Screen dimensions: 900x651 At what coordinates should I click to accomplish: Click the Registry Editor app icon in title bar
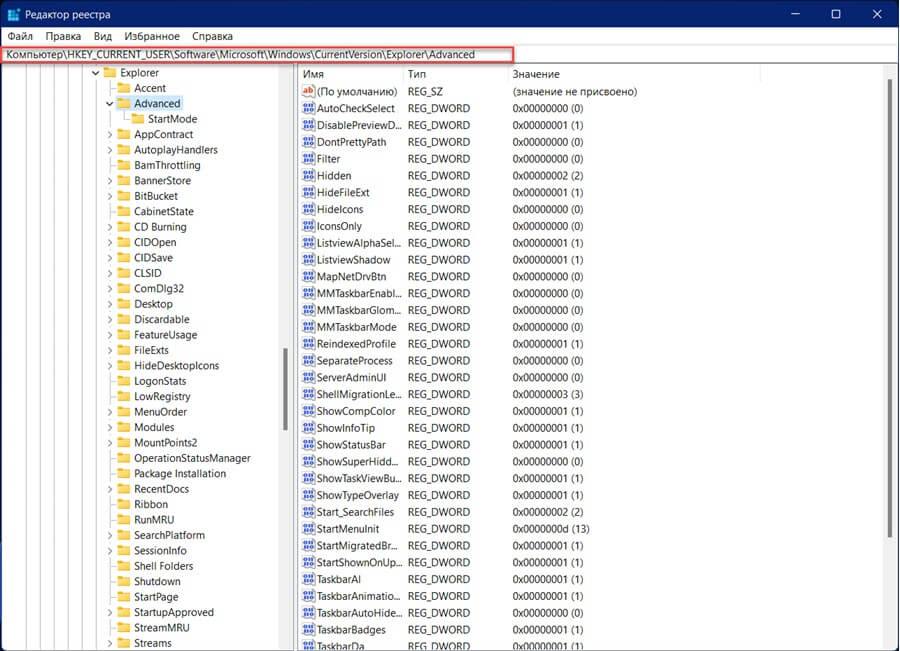coord(14,14)
